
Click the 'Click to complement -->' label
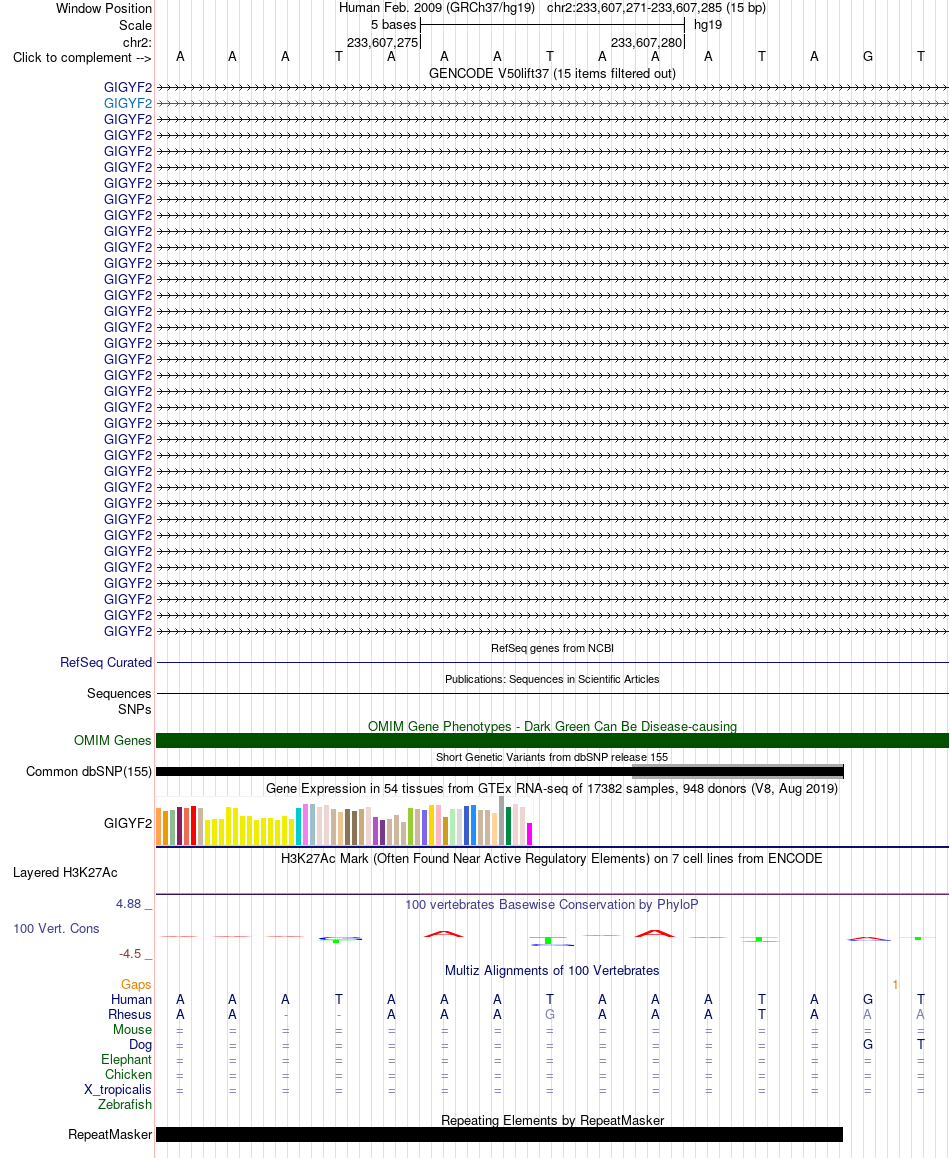tap(82, 58)
